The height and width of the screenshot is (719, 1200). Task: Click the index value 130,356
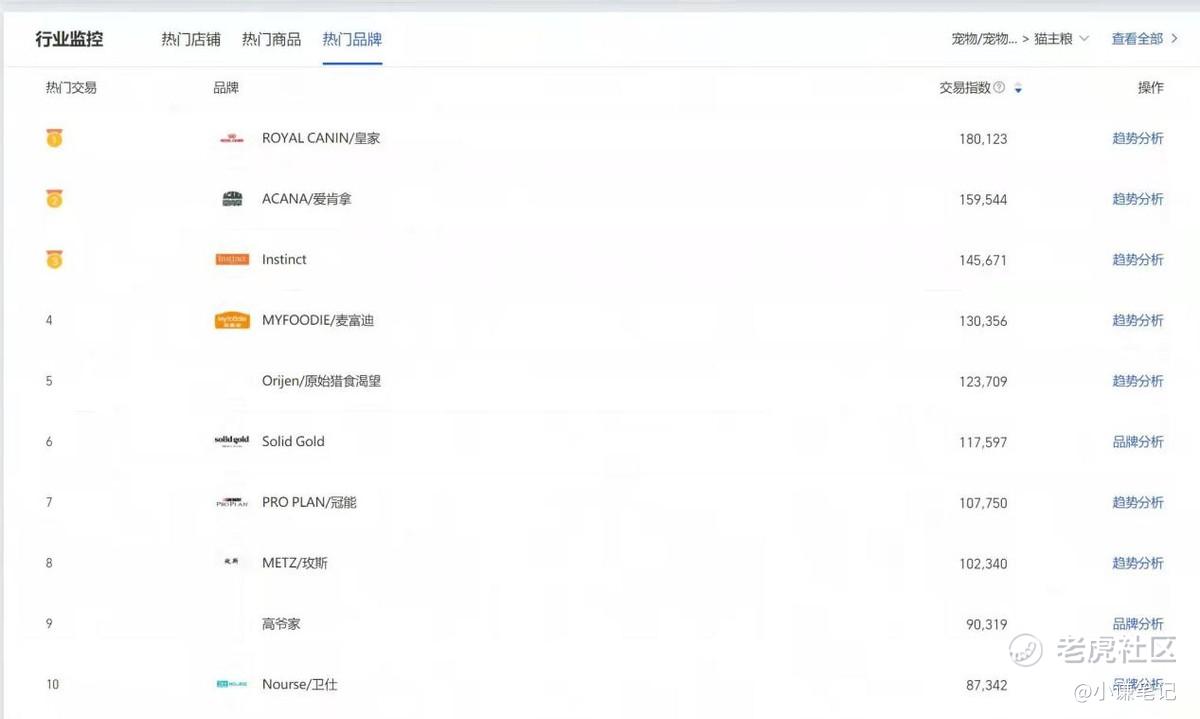pyautogui.click(x=983, y=322)
